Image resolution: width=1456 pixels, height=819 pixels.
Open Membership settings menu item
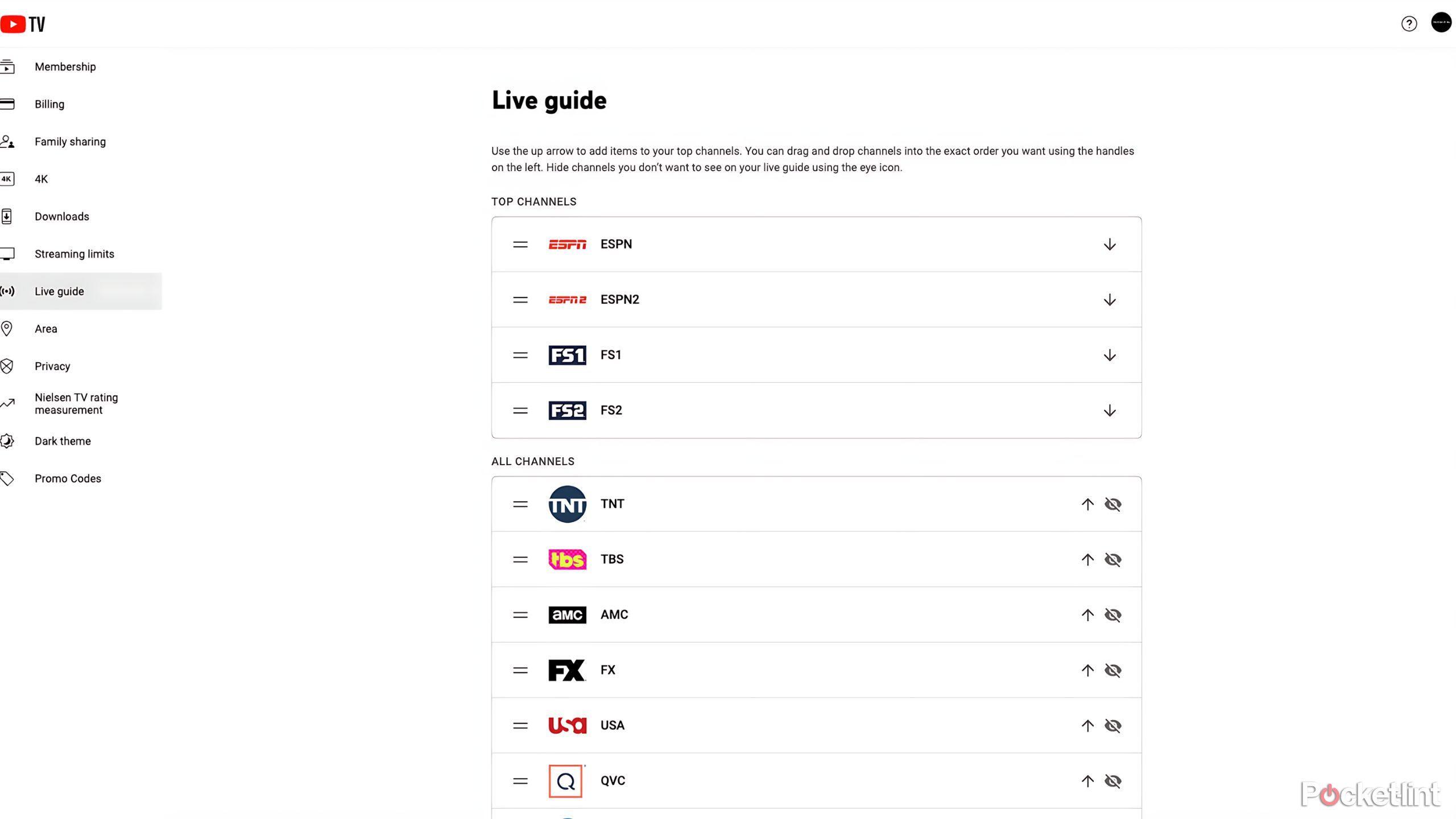point(65,66)
